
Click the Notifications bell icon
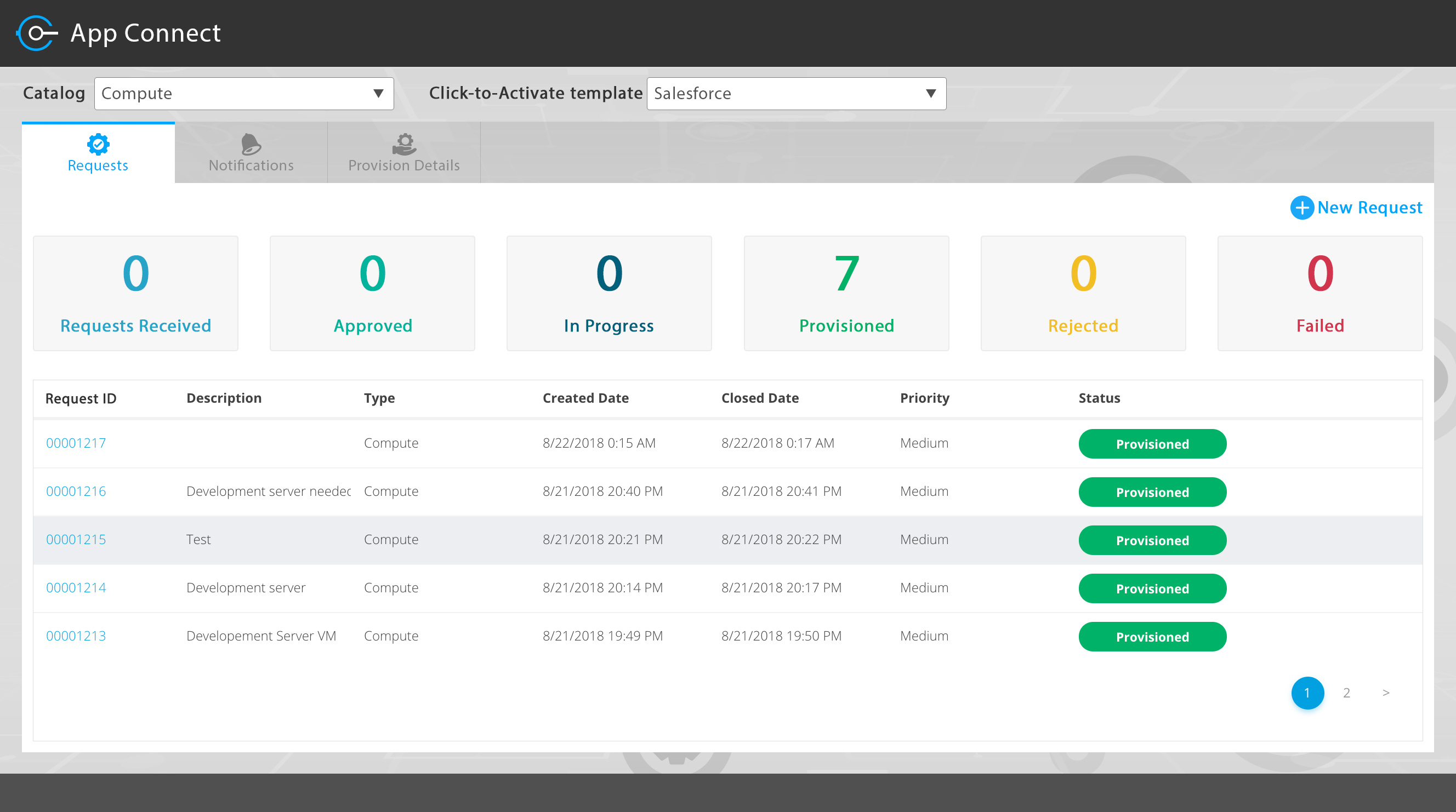point(251,144)
